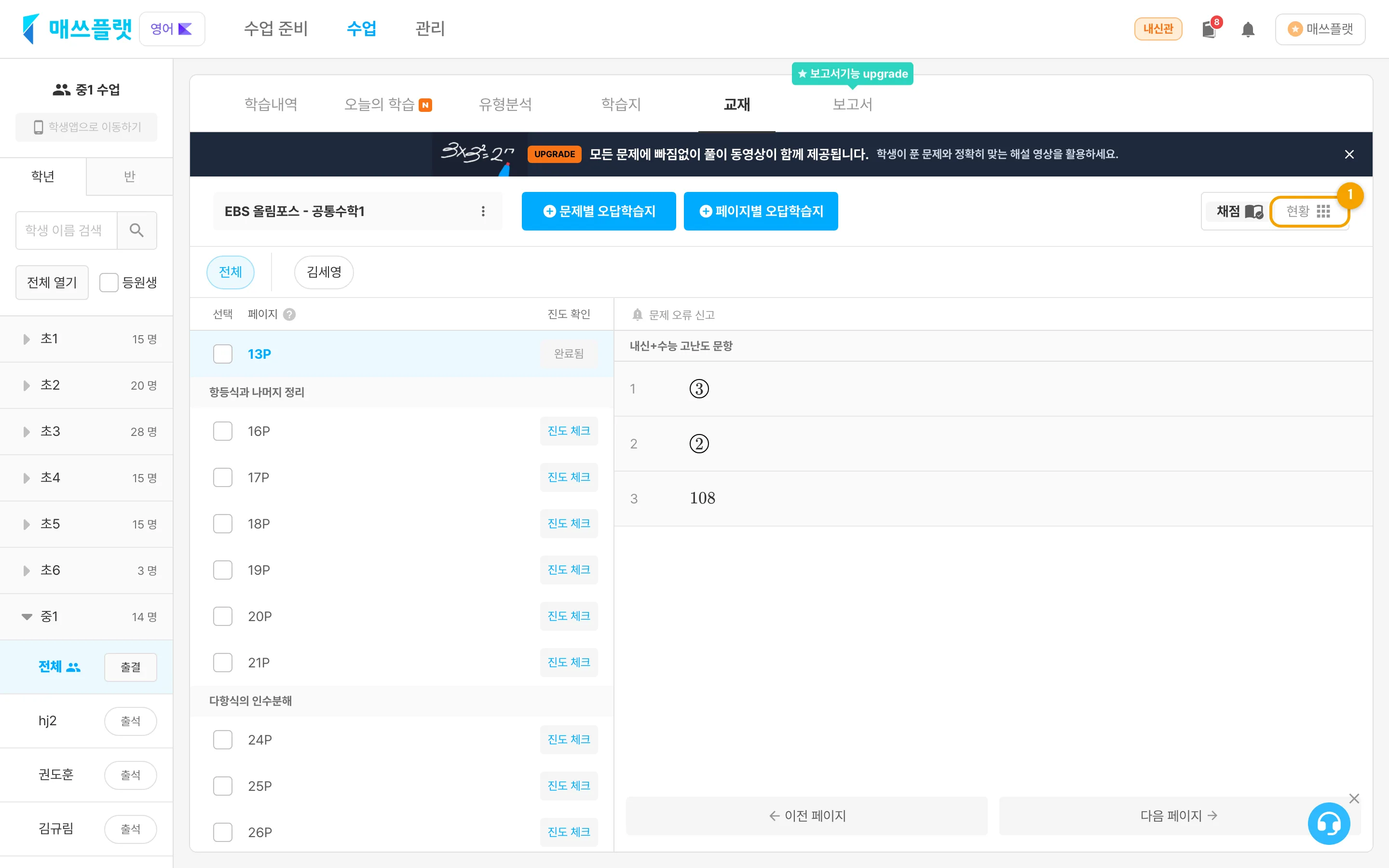Click the 매쓰플랫 logo
This screenshot has height=868, width=1389.
tap(77, 29)
